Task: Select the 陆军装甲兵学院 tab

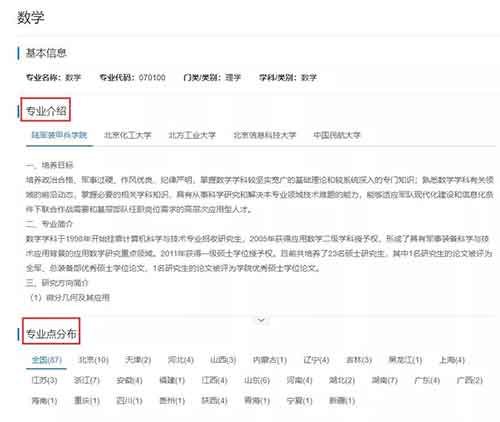Action: point(59,135)
